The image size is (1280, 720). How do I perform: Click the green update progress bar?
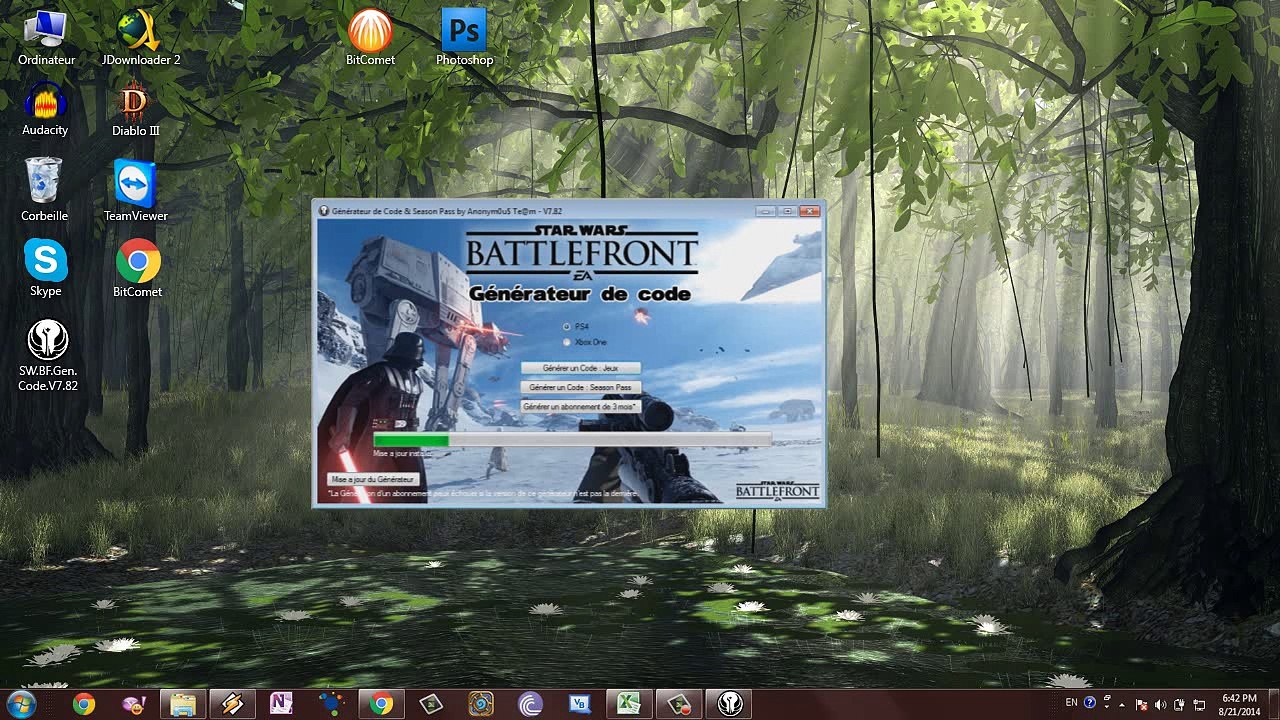pos(572,440)
